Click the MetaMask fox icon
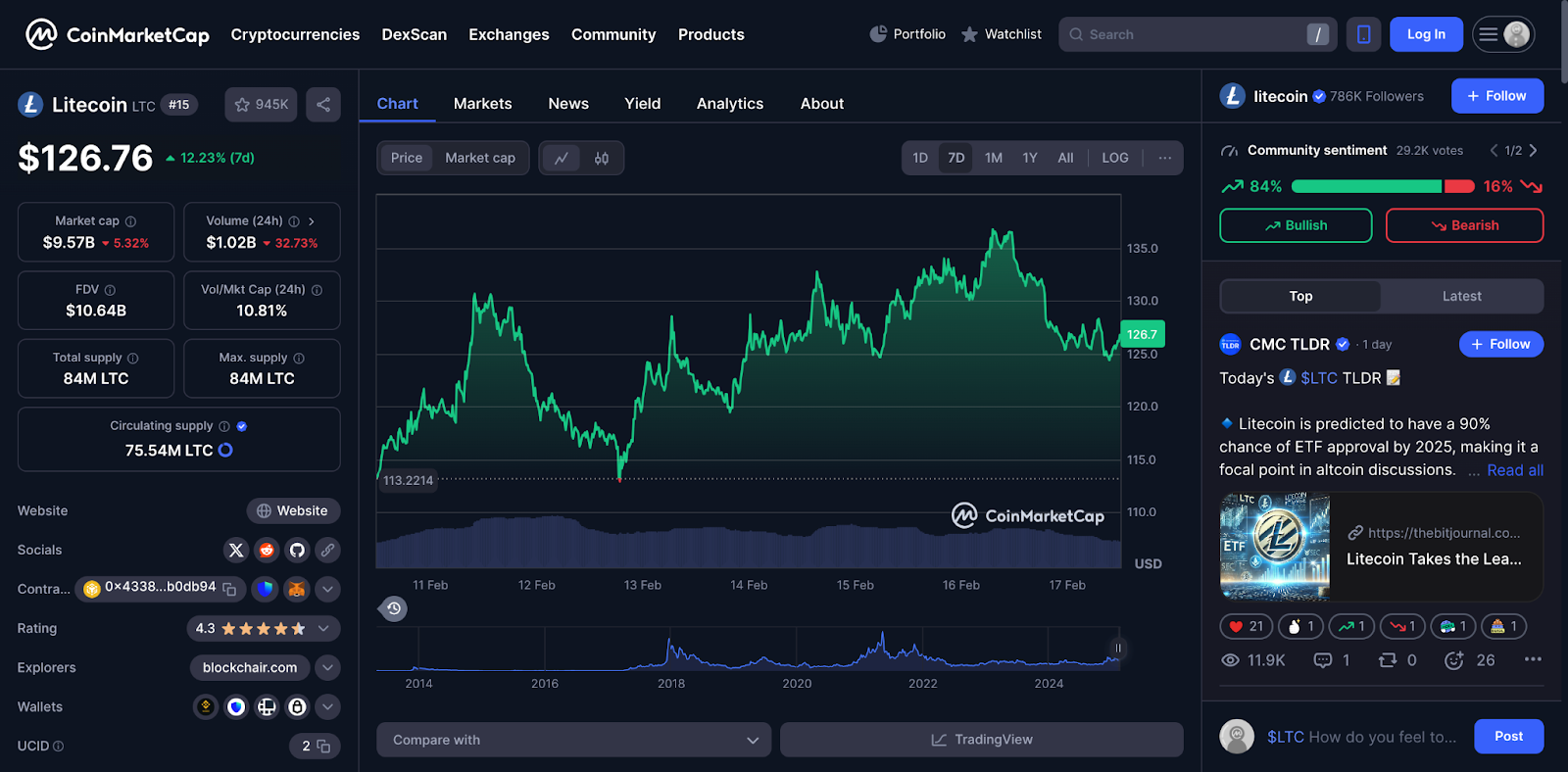1568x772 pixels. coord(297,589)
